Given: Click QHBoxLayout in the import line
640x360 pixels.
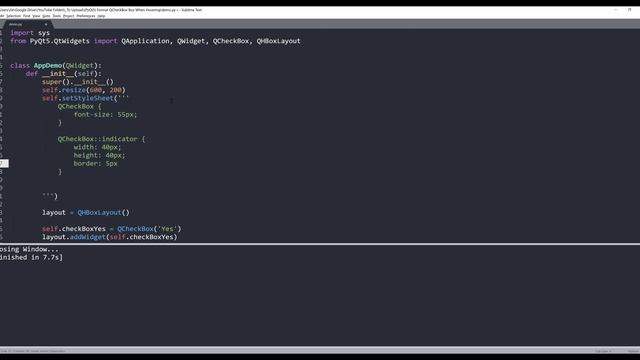Looking at the screenshot, I should click(x=278, y=41).
